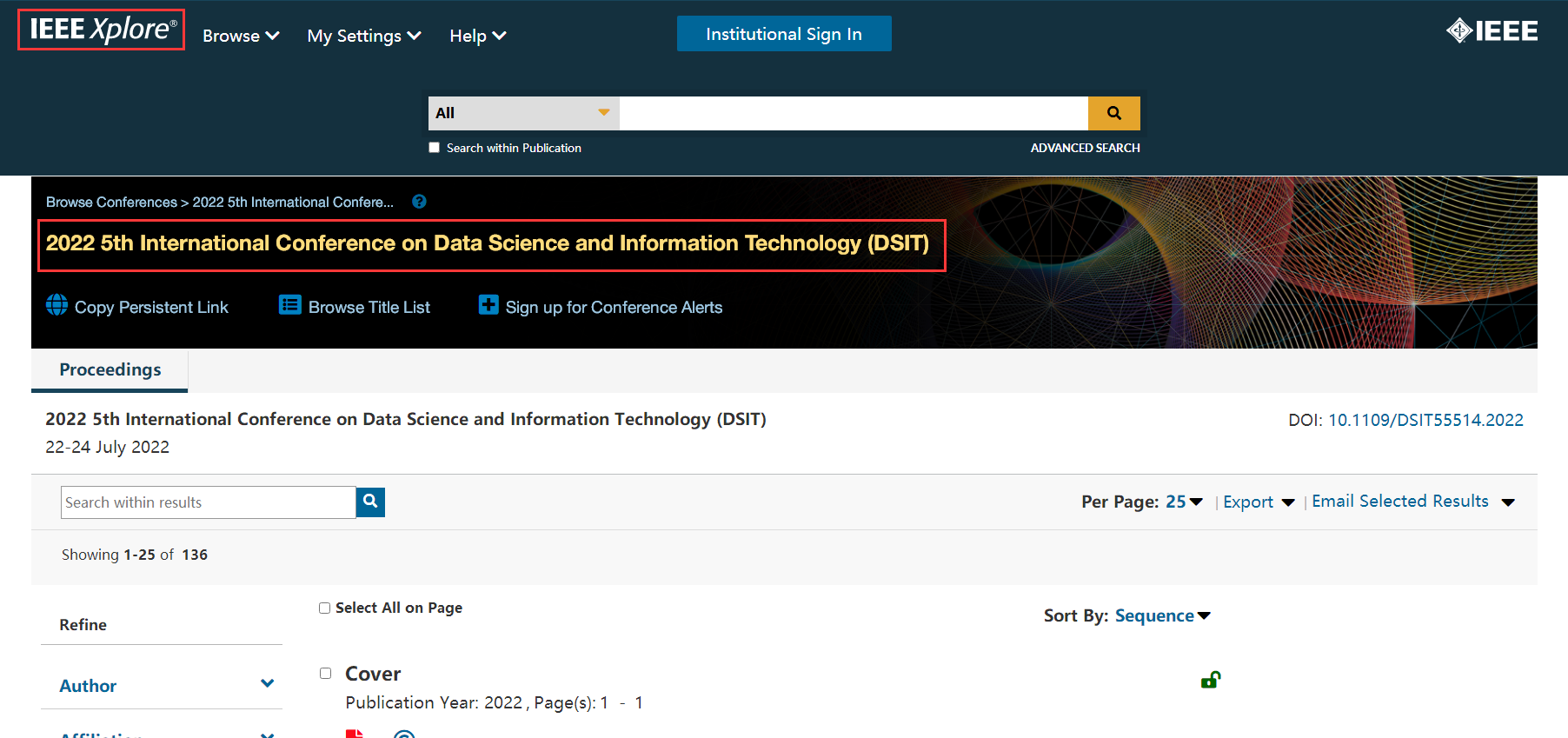Click the blue search within results button
Viewport: 1568px width, 738px height.
(370, 502)
